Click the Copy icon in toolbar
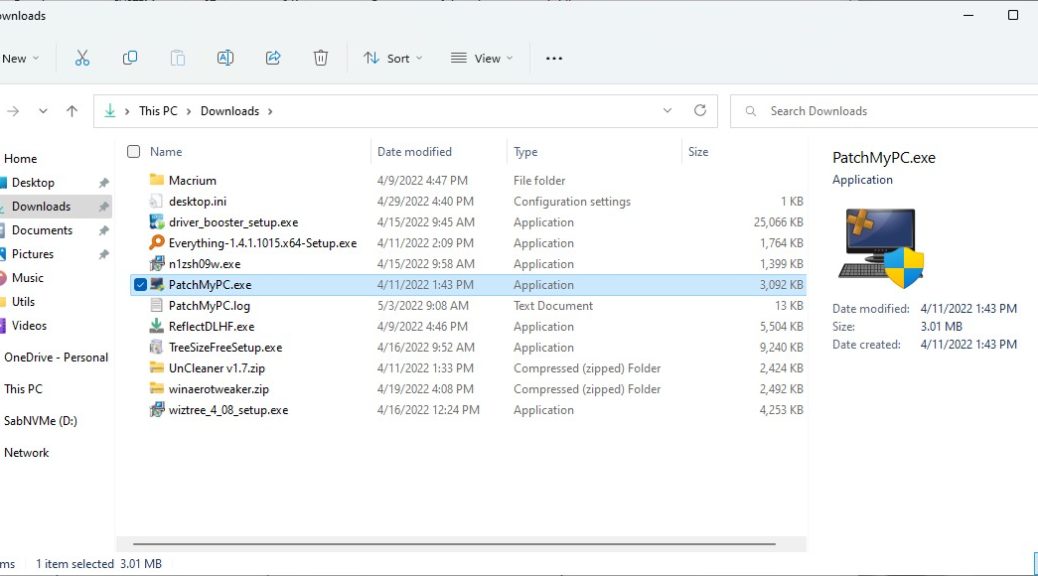This screenshot has height=576, width=1038. click(130, 58)
